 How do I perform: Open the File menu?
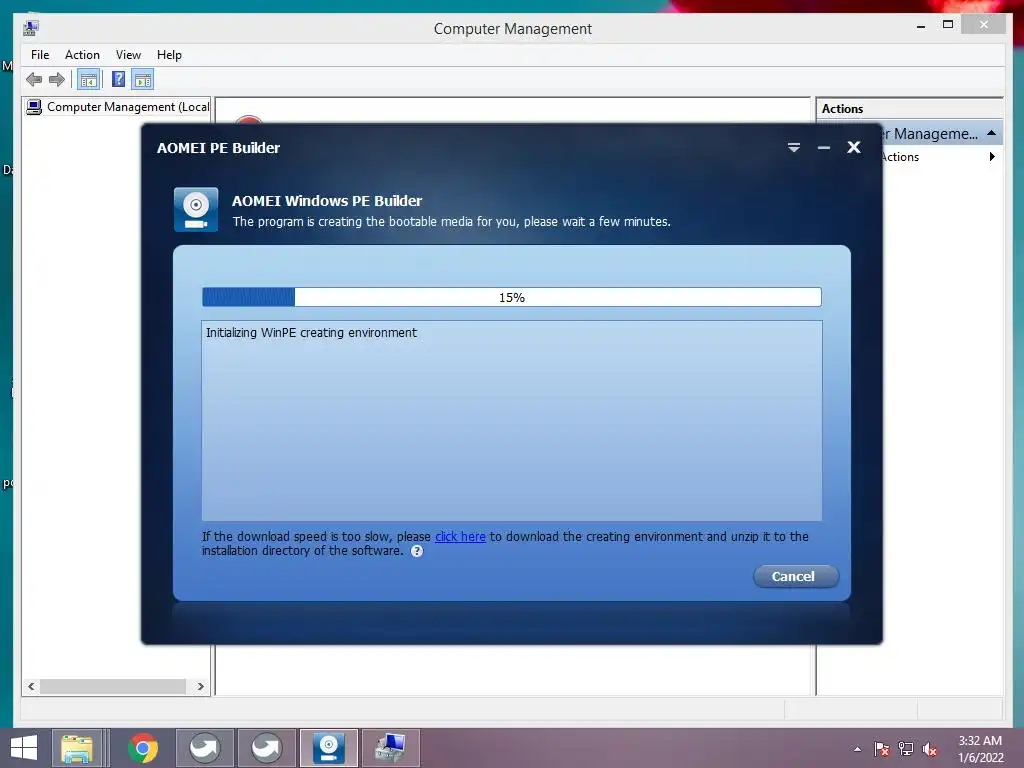[x=40, y=55]
